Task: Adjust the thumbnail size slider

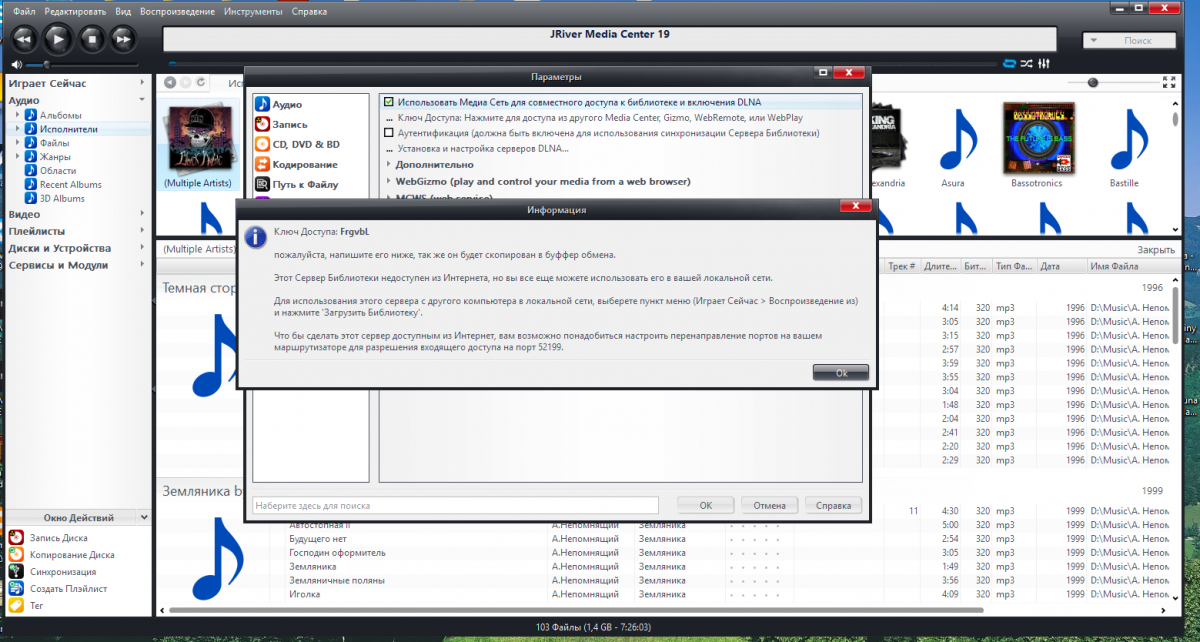Action: point(1093,82)
